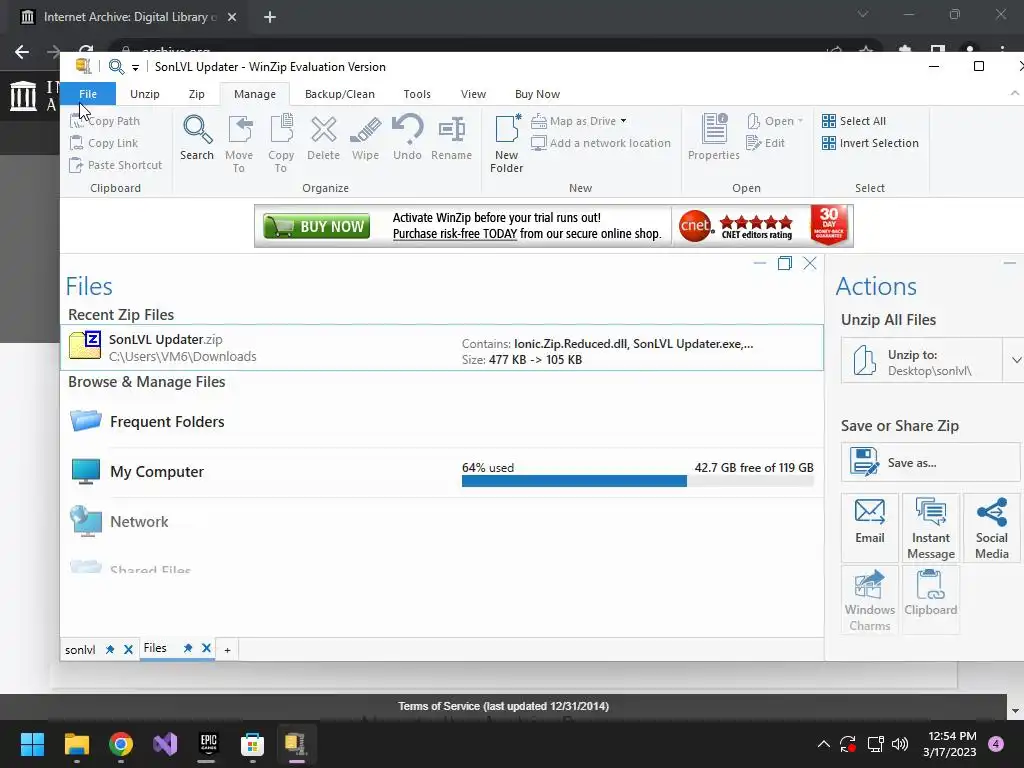Click the Undo icon
Image resolution: width=1024 pixels, height=768 pixels.
tap(408, 138)
